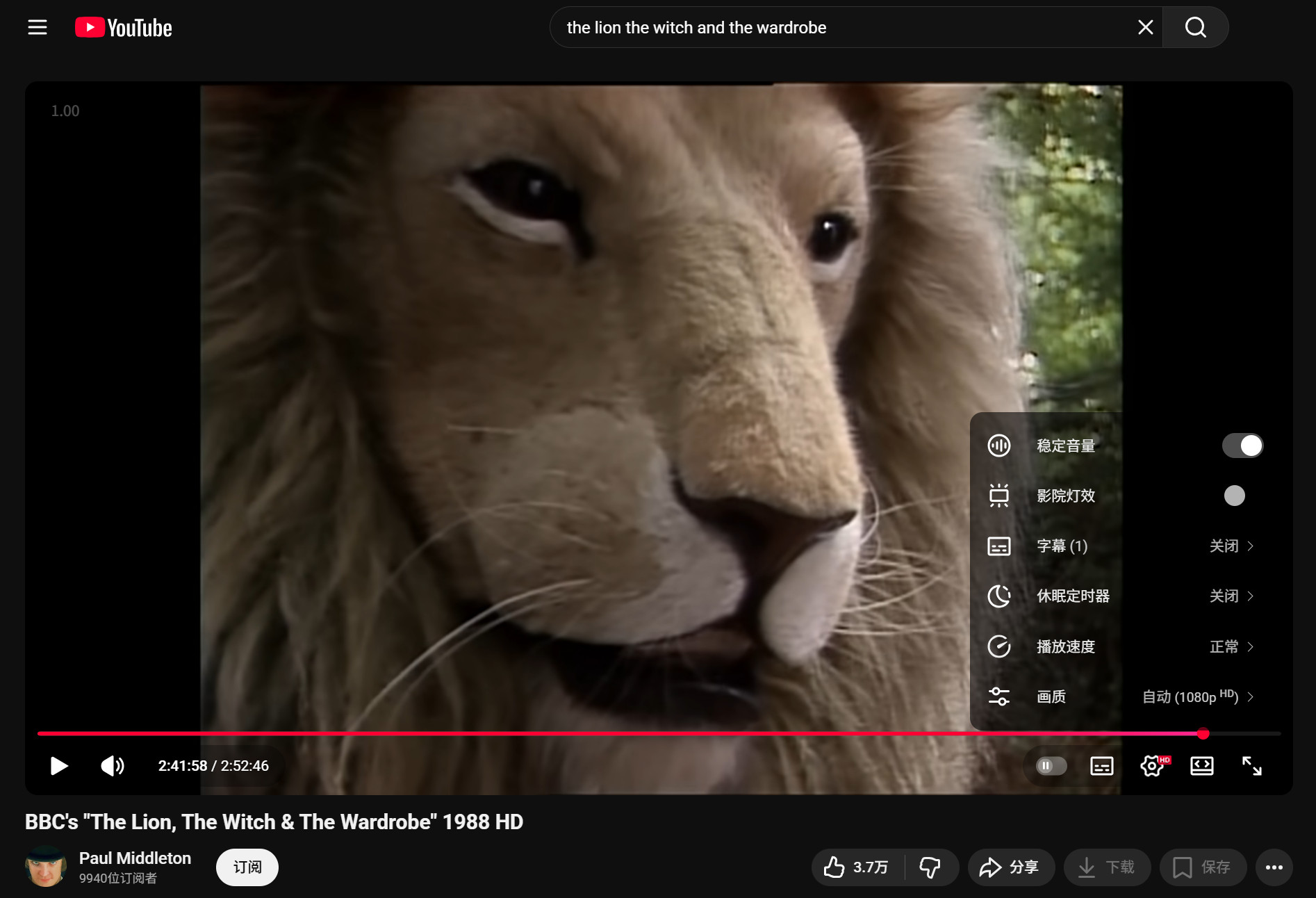
Task: Enable the 影院灯效 toggle
Action: click(x=1235, y=496)
